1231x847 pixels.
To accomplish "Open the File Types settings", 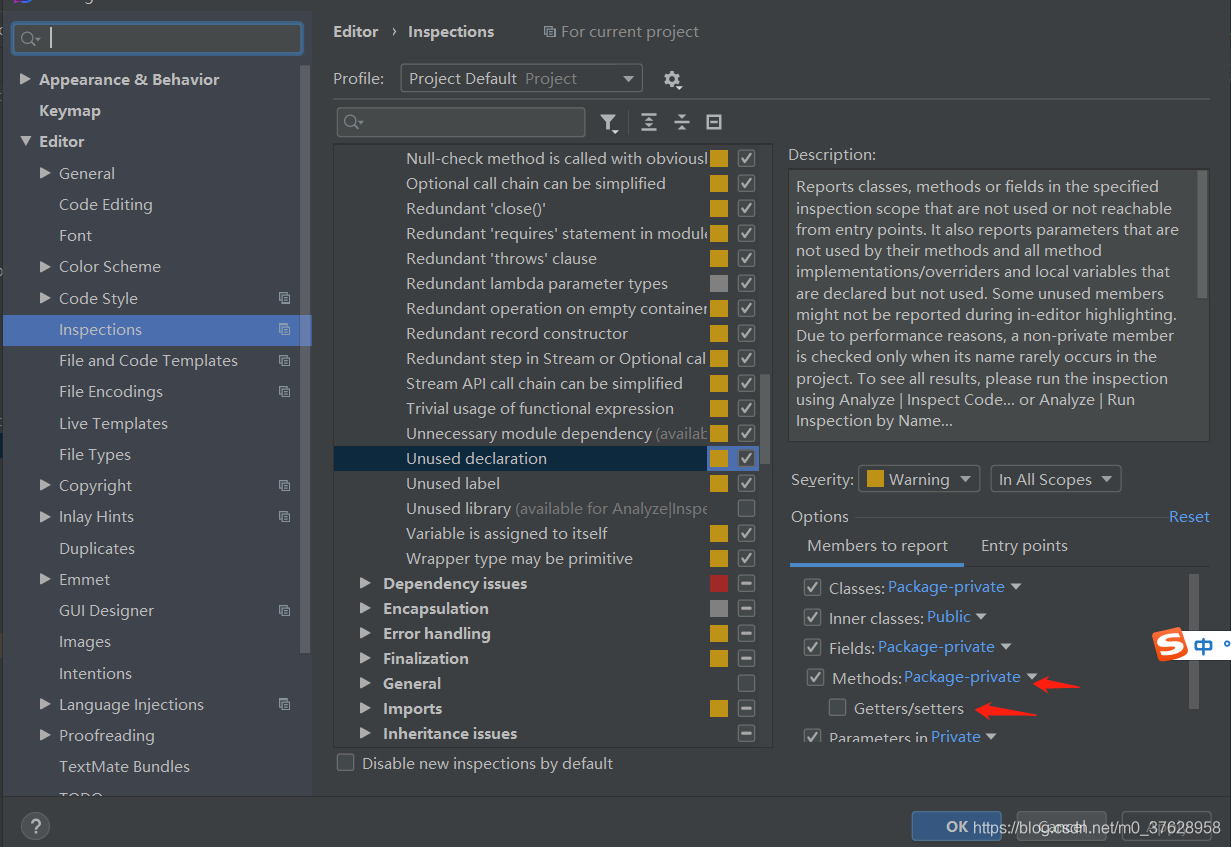I will coord(95,454).
